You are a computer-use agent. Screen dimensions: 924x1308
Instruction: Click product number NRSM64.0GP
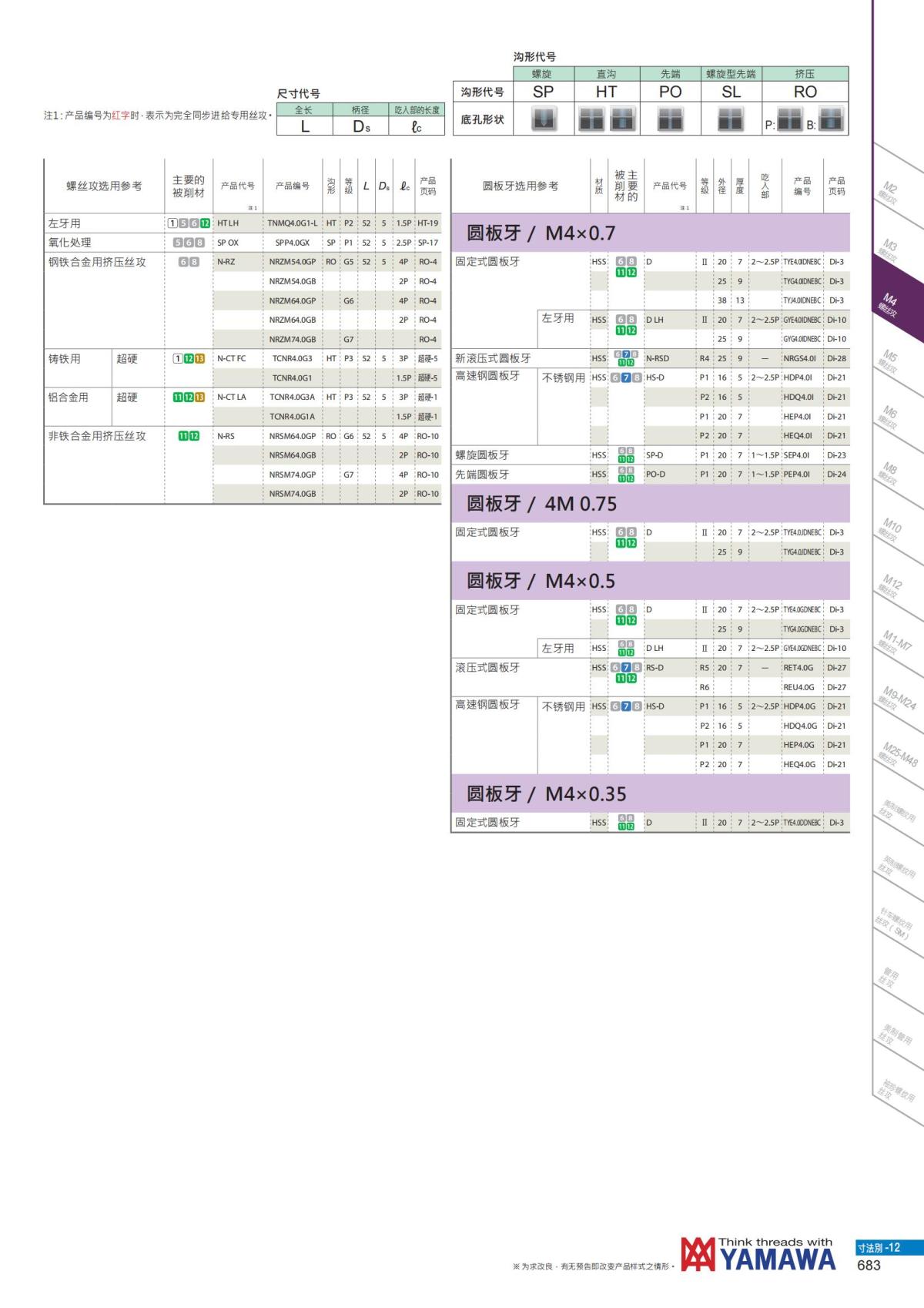click(293, 436)
